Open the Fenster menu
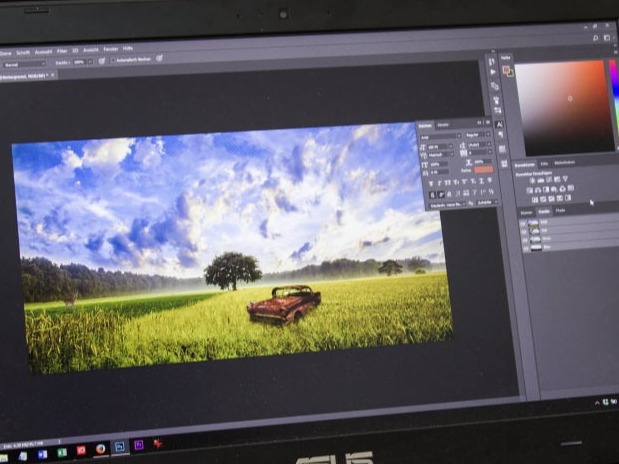Image resolution: width=619 pixels, height=464 pixels. pyautogui.click(x=111, y=49)
